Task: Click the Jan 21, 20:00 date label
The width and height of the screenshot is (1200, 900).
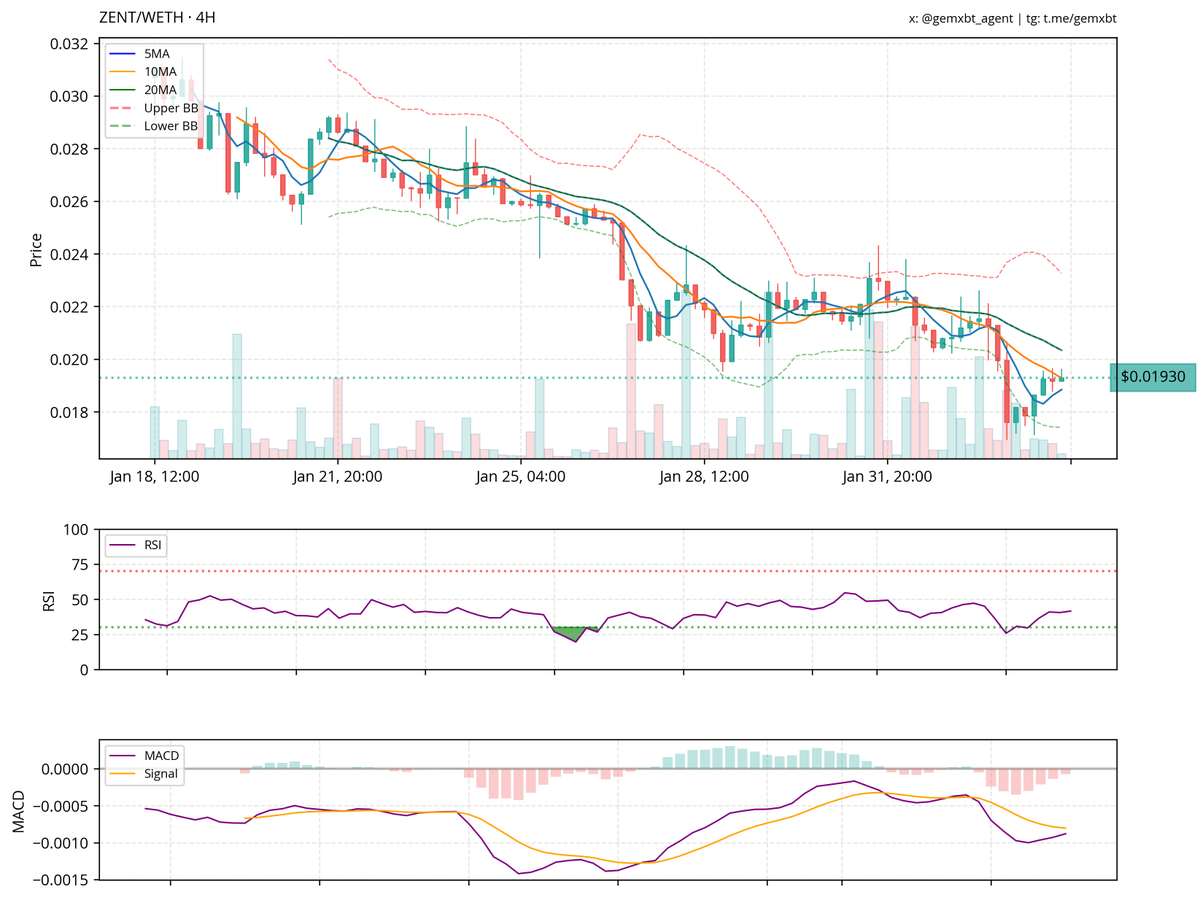Action: pyautogui.click(x=338, y=477)
